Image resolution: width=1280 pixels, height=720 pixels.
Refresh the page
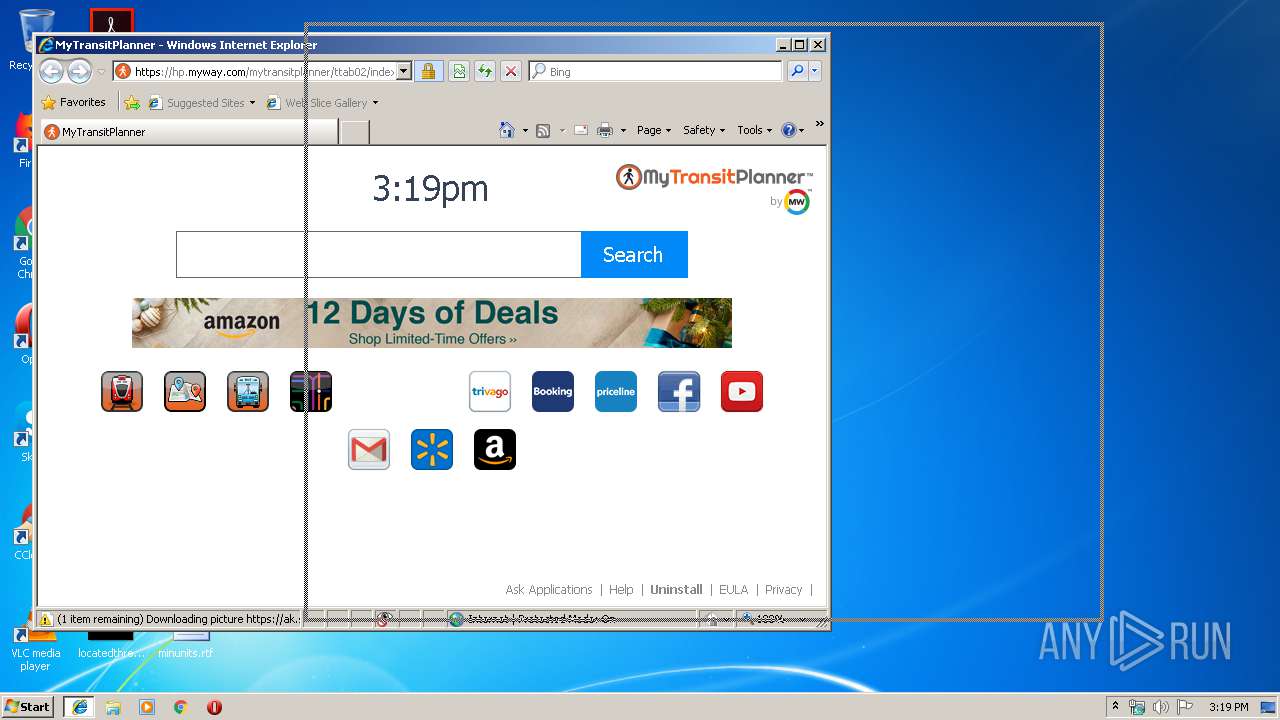[484, 71]
